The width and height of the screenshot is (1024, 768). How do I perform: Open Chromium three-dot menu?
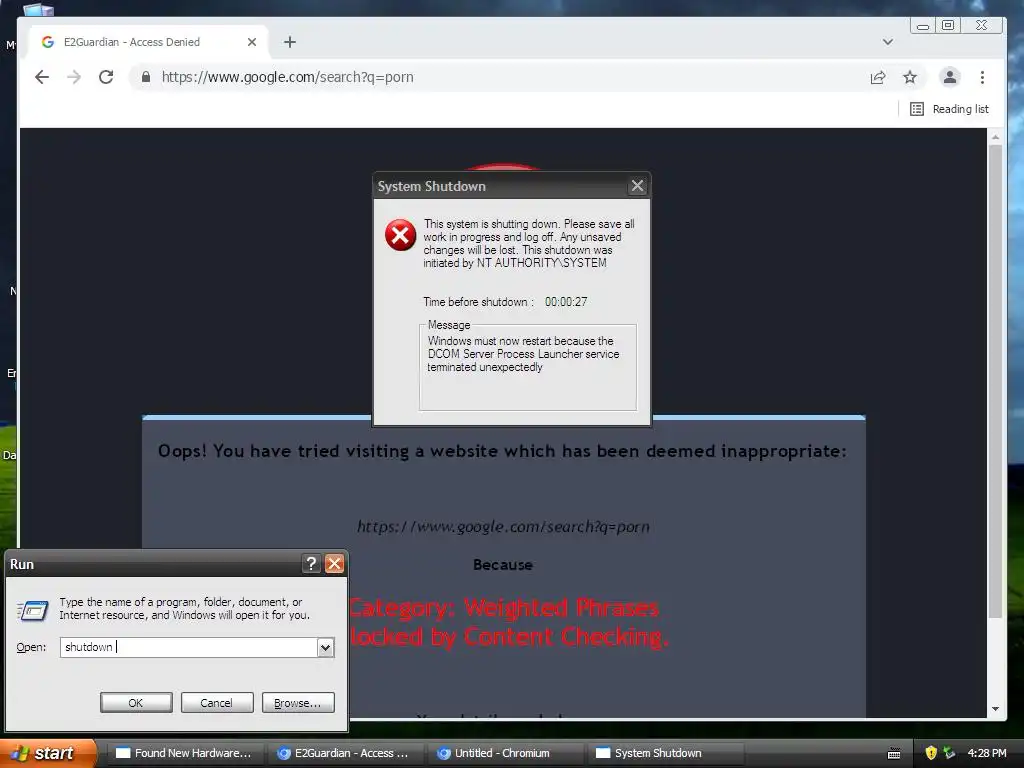[x=982, y=77]
